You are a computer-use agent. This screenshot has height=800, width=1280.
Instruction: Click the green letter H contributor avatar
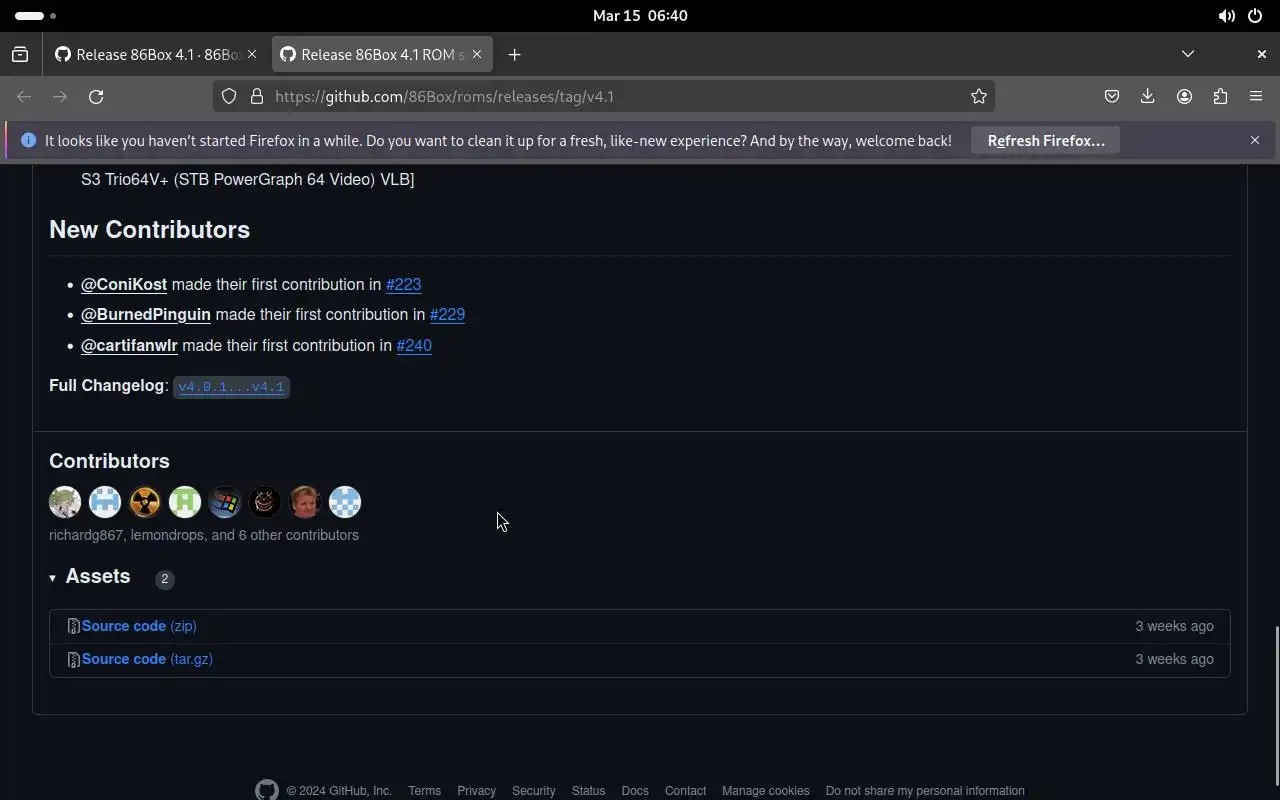[185, 502]
